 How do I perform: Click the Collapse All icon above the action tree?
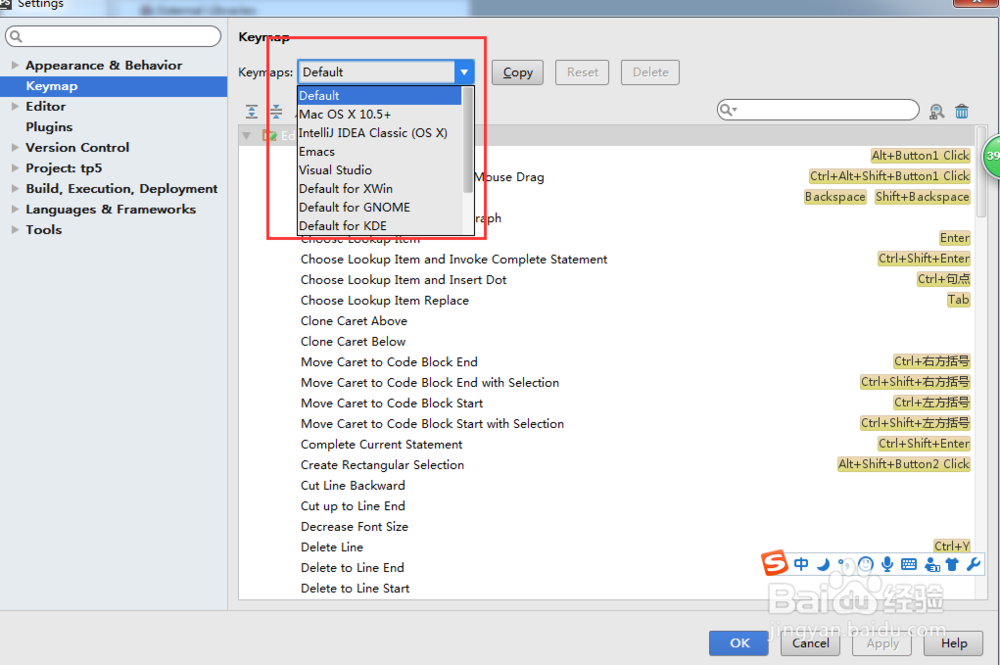coord(276,112)
